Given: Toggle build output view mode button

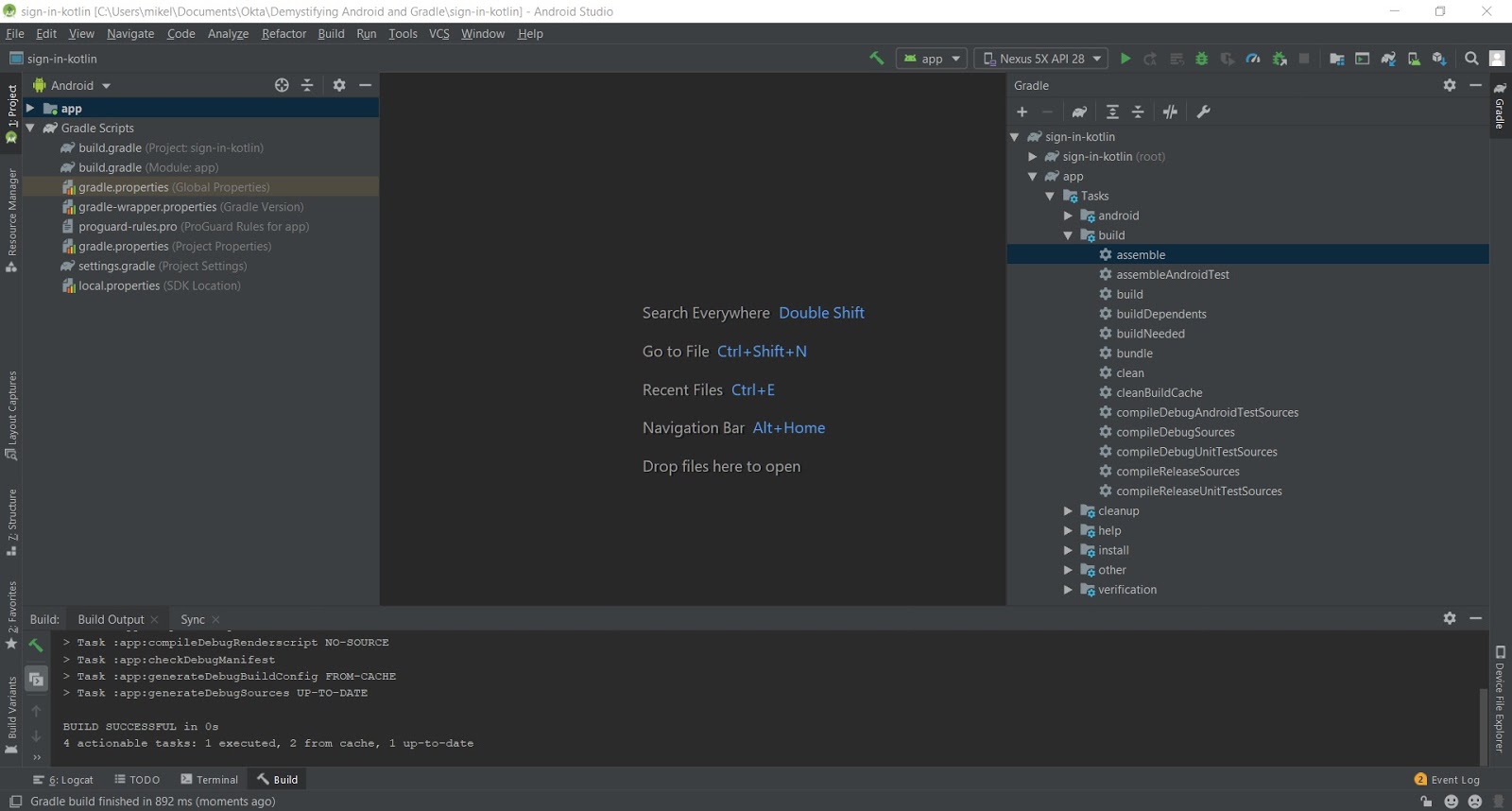Looking at the screenshot, I should click(36, 679).
